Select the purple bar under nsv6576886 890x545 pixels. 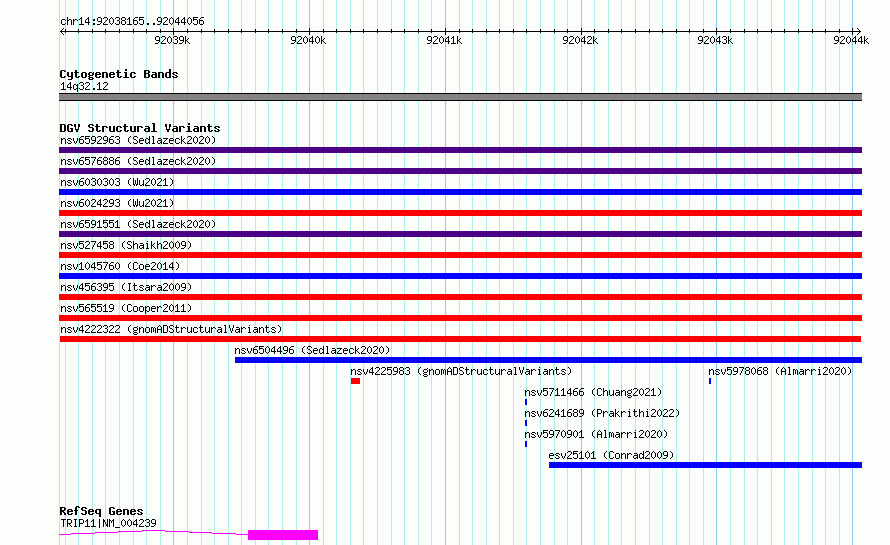click(x=460, y=171)
